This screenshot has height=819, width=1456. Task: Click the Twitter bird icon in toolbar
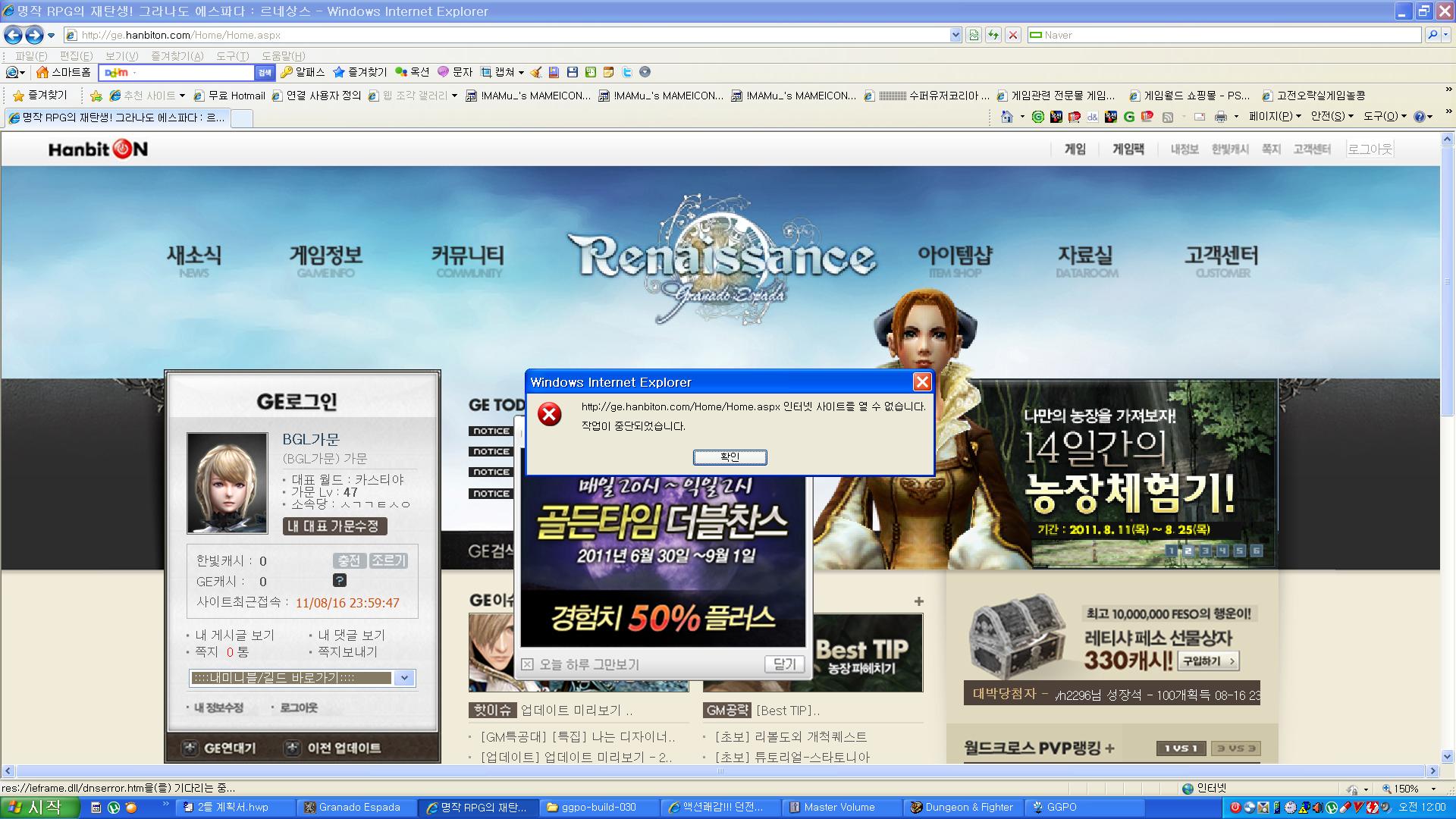pyautogui.click(x=626, y=72)
